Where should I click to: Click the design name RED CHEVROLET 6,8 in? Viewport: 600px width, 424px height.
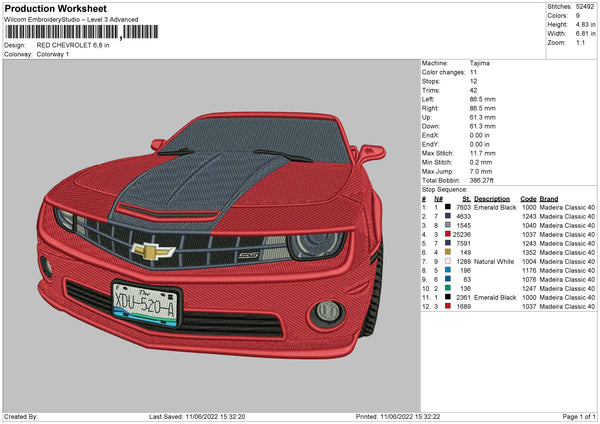click(x=73, y=45)
